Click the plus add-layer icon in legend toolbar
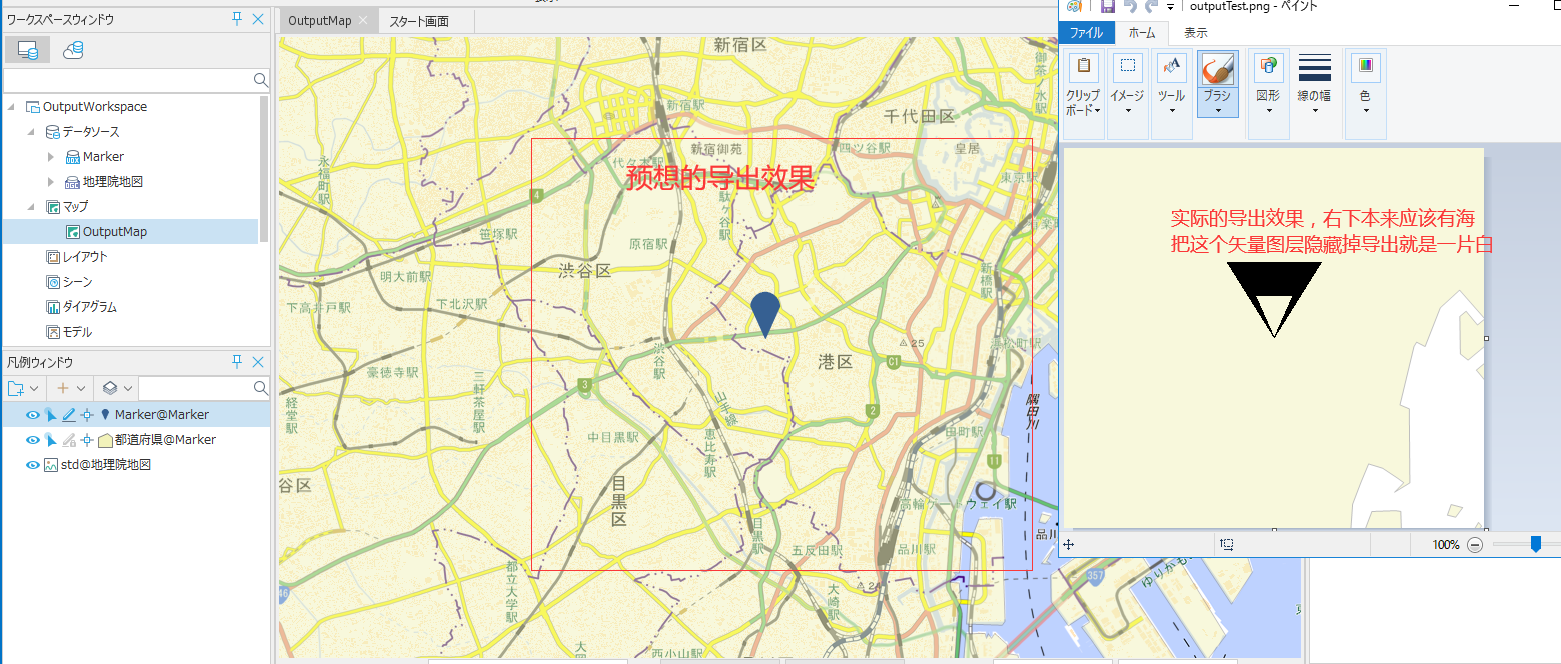Image resolution: width=1561 pixels, height=664 pixels. point(63,388)
